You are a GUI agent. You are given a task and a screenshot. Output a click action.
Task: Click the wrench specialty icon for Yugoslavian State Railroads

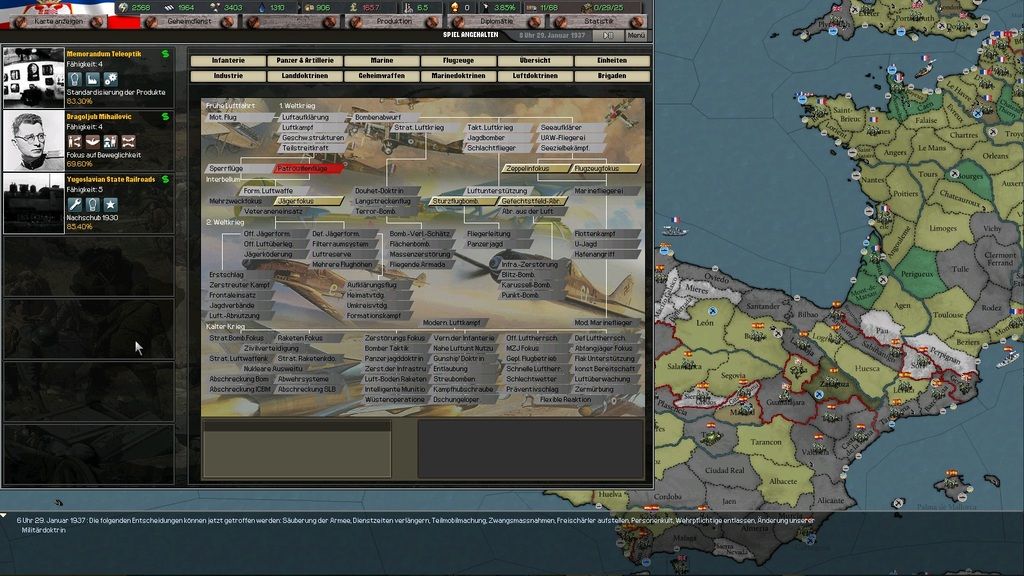75,204
